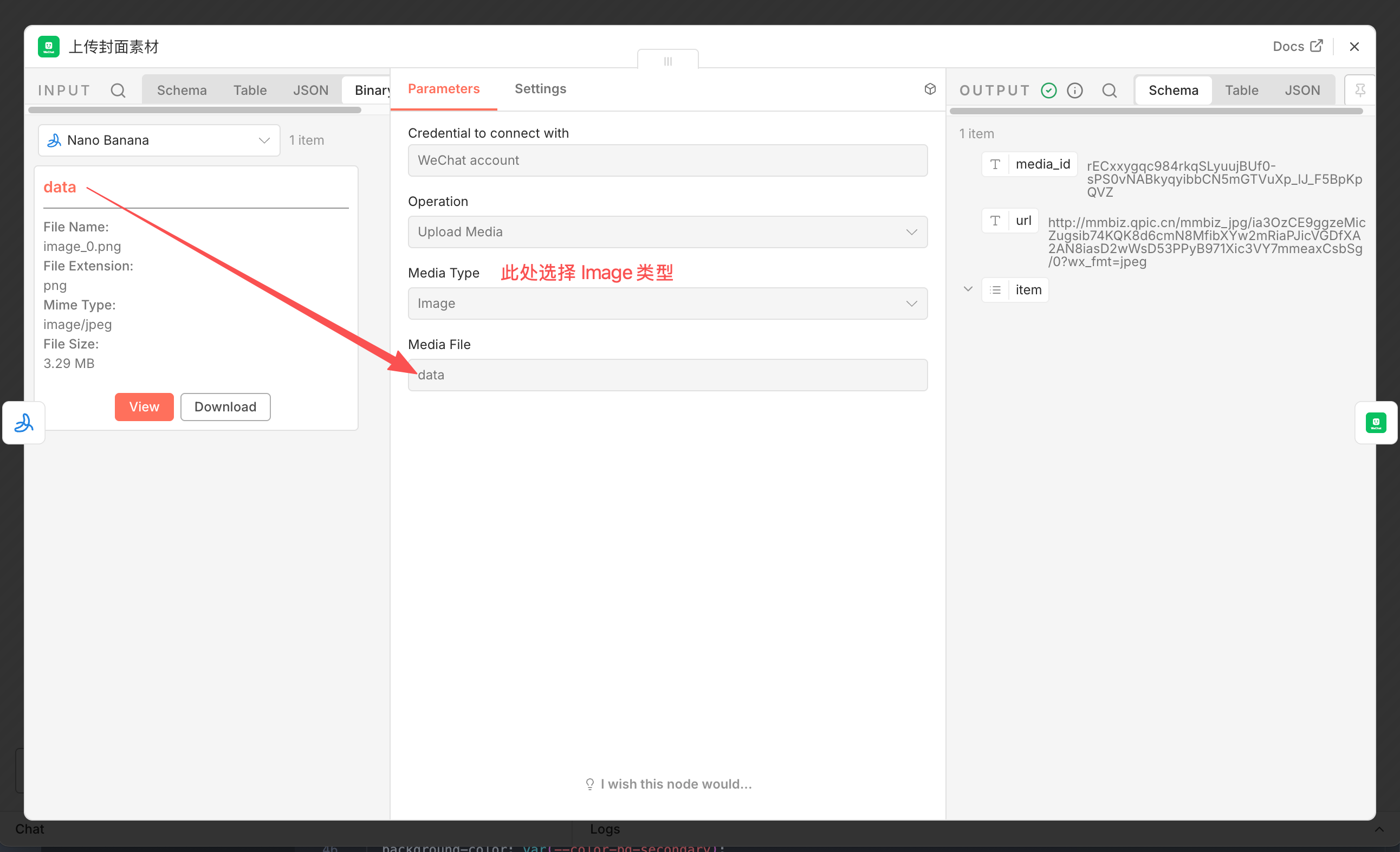This screenshot has width=1400, height=852.
Task: Click the pin output data icon
Action: [x=1360, y=91]
